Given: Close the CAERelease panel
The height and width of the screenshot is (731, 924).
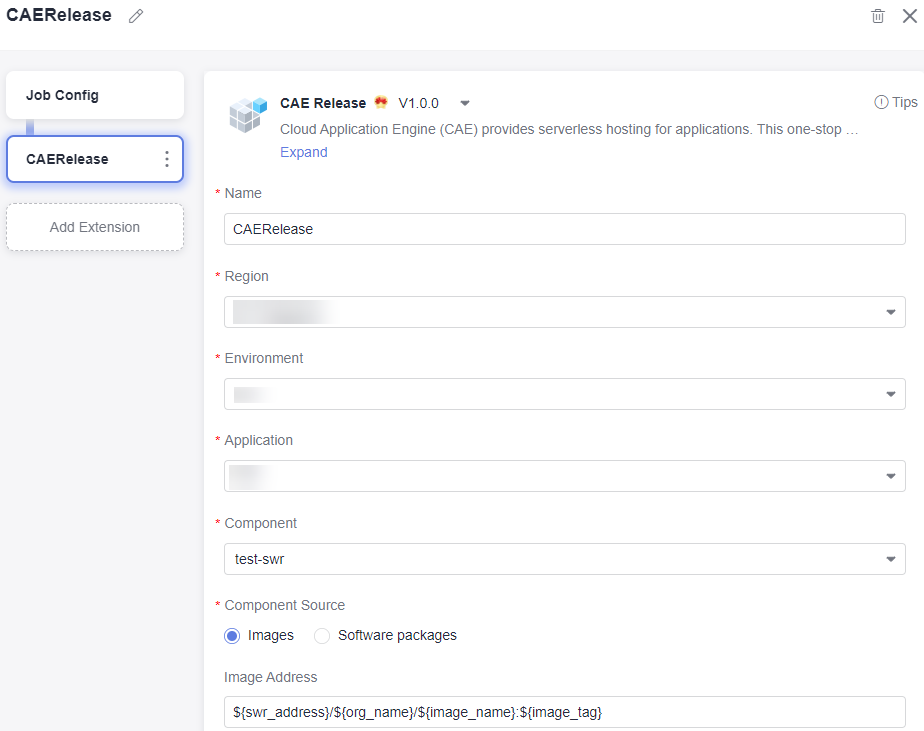Looking at the screenshot, I should (x=910, y=16).
